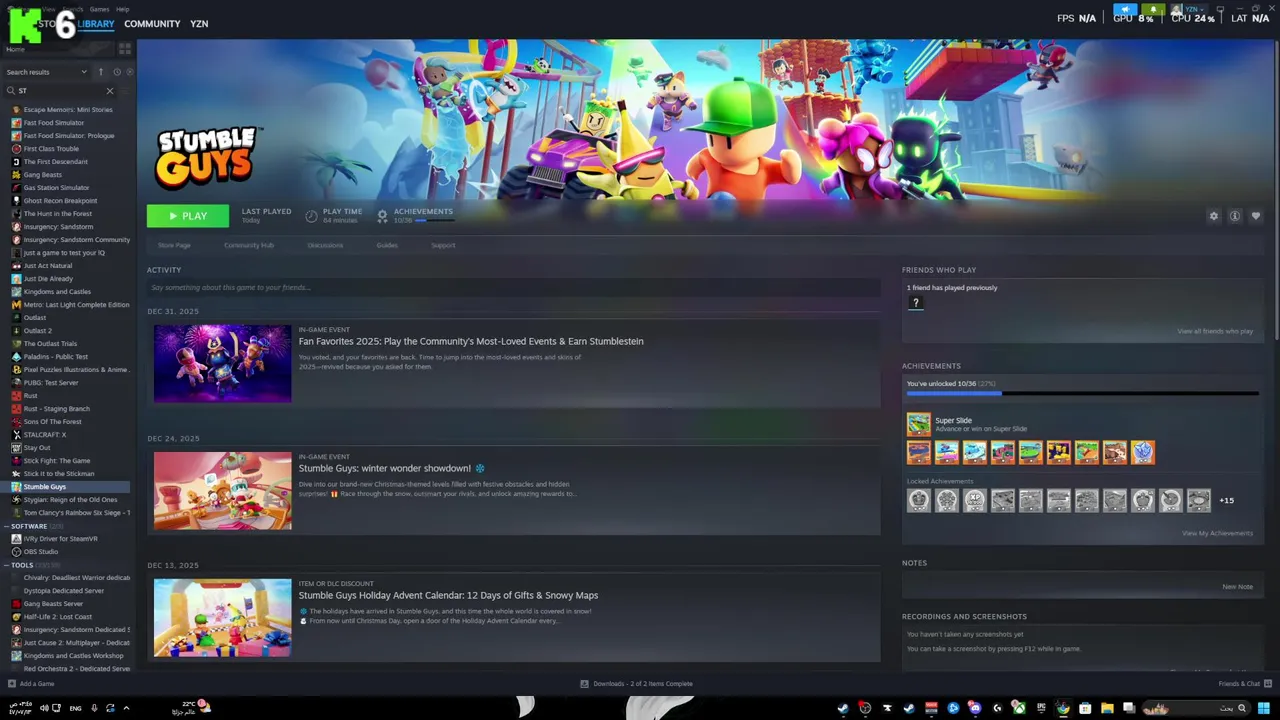
Task: Click View My Achievements link
Action: coord(1217,533)
